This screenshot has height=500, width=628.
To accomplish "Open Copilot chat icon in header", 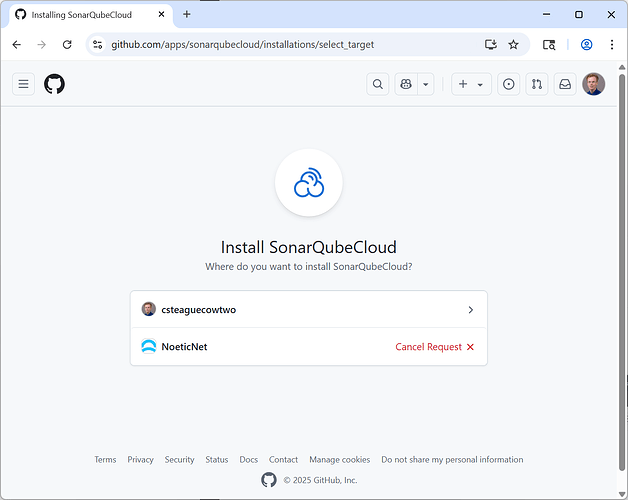I will [406, 84].
